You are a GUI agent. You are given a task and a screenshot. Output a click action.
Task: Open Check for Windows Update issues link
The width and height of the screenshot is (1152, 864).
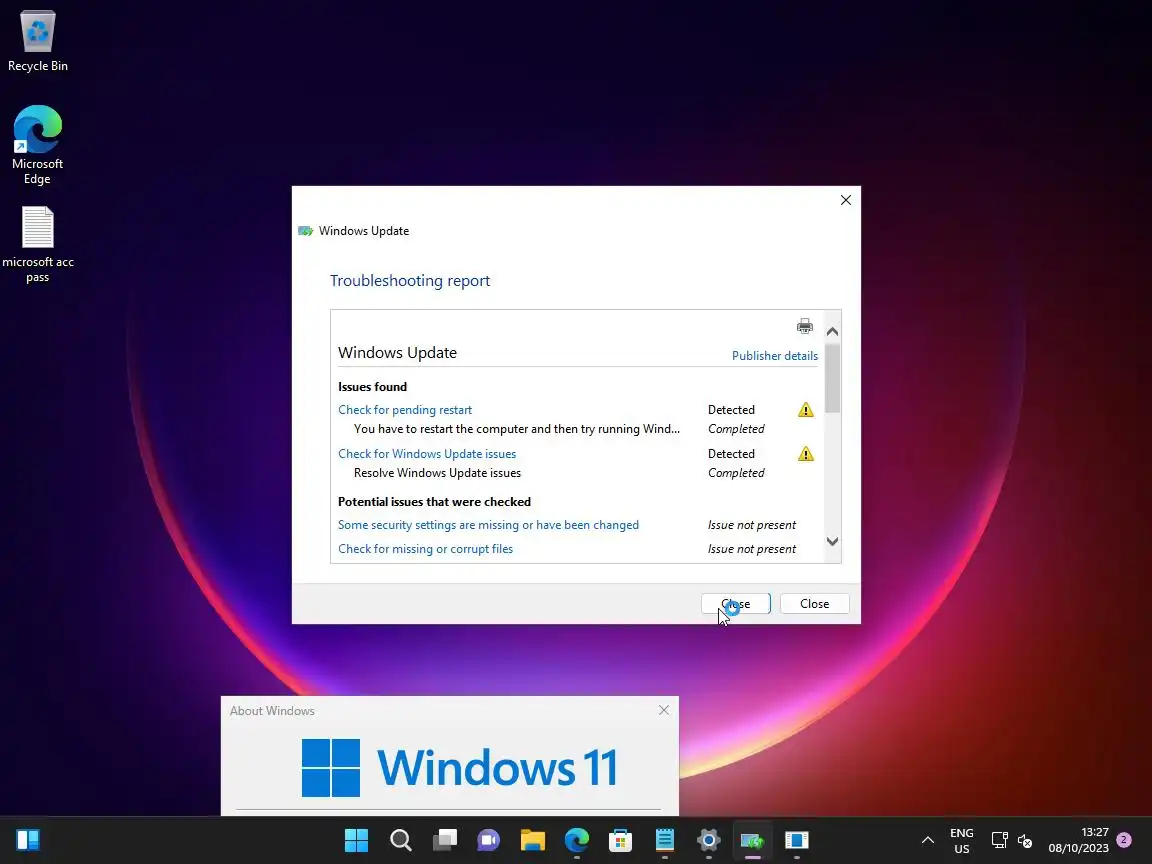pyautogui.click(x=427, y=454)
